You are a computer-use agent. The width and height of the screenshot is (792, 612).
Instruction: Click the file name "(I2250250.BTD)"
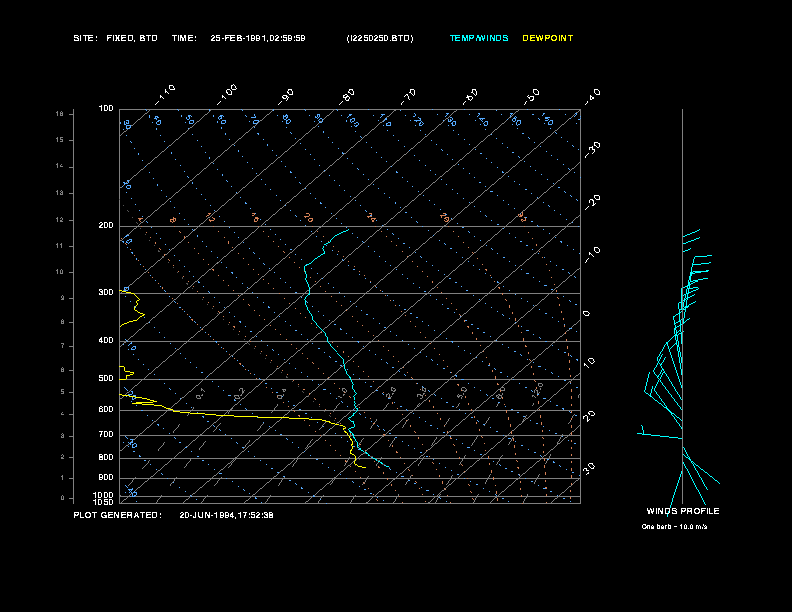pos(380,38)
